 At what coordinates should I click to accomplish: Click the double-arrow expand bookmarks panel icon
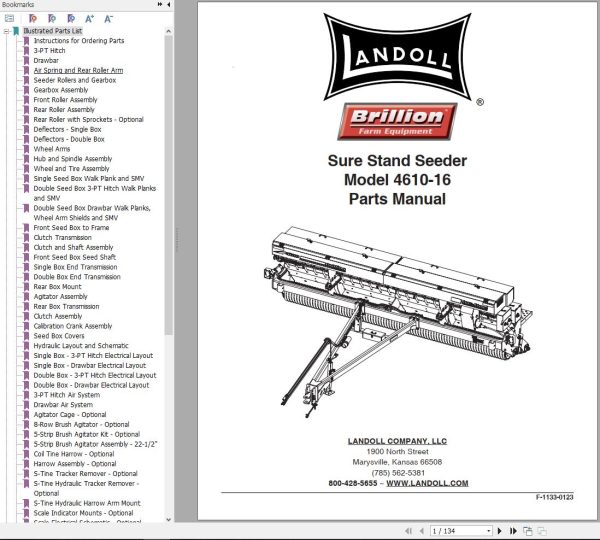coord(160,4)
